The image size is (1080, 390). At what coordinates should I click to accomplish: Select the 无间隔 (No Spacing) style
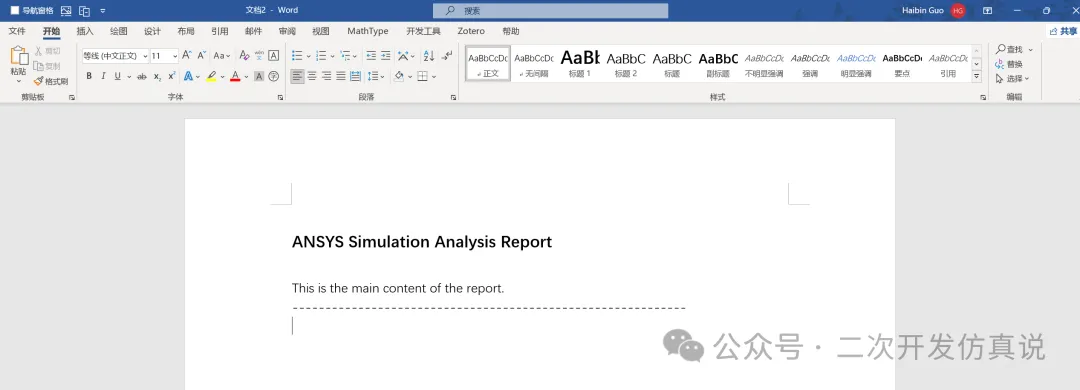(x=534, y=63)
